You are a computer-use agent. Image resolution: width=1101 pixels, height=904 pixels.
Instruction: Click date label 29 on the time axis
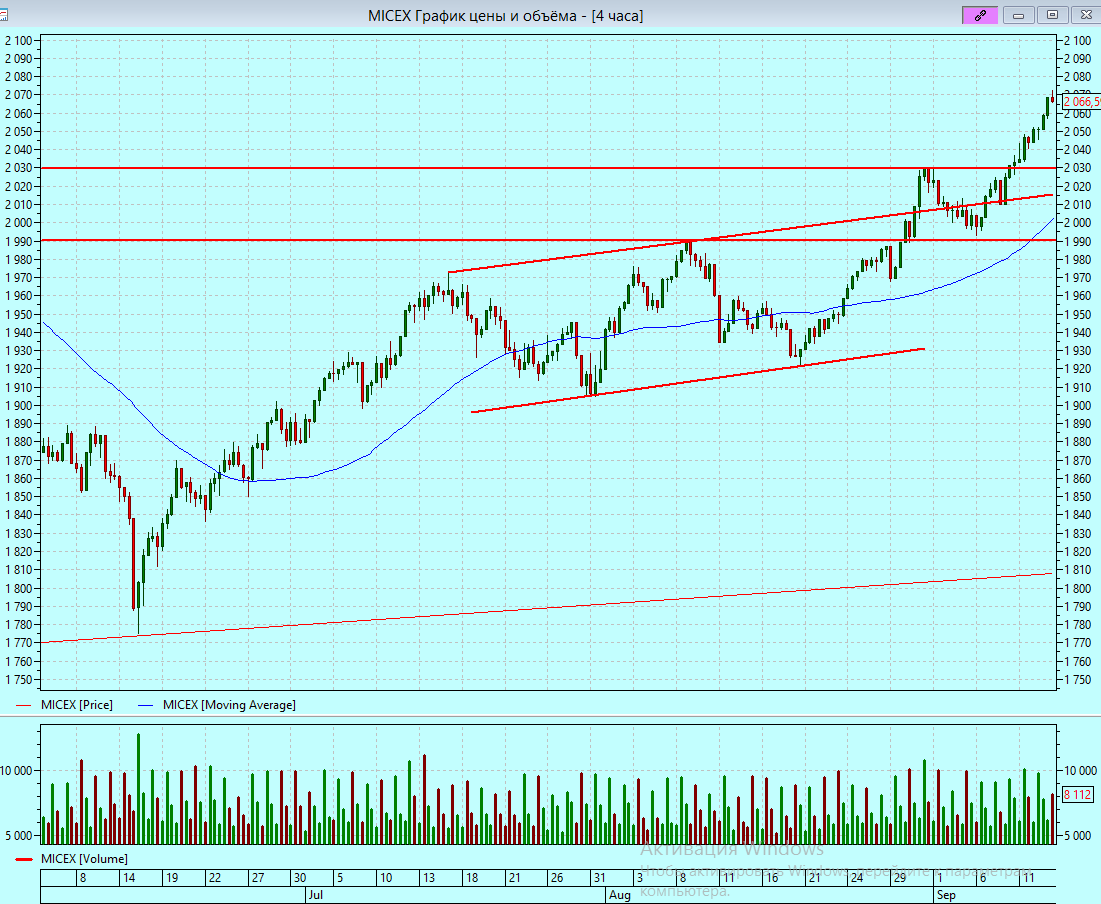pyautogui.click(x=899, y=877)
